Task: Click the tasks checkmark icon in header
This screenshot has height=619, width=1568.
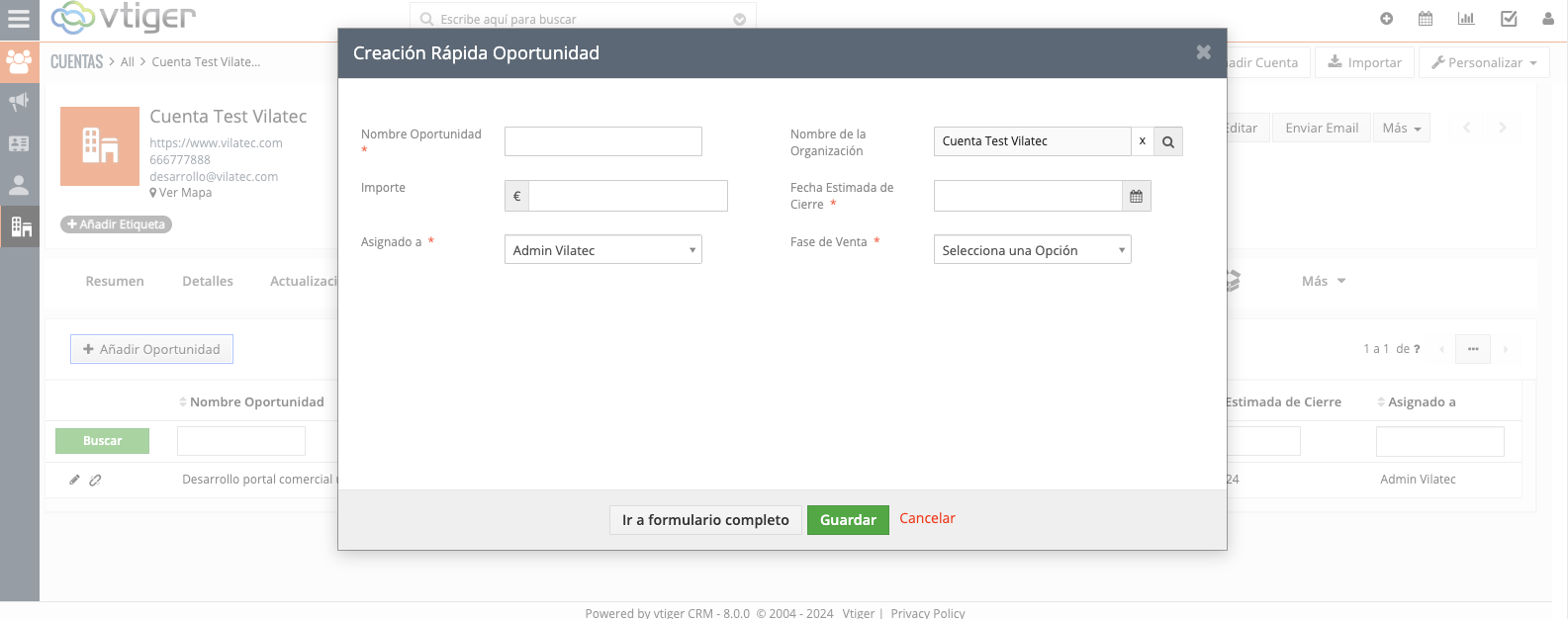Action: 1509,19
